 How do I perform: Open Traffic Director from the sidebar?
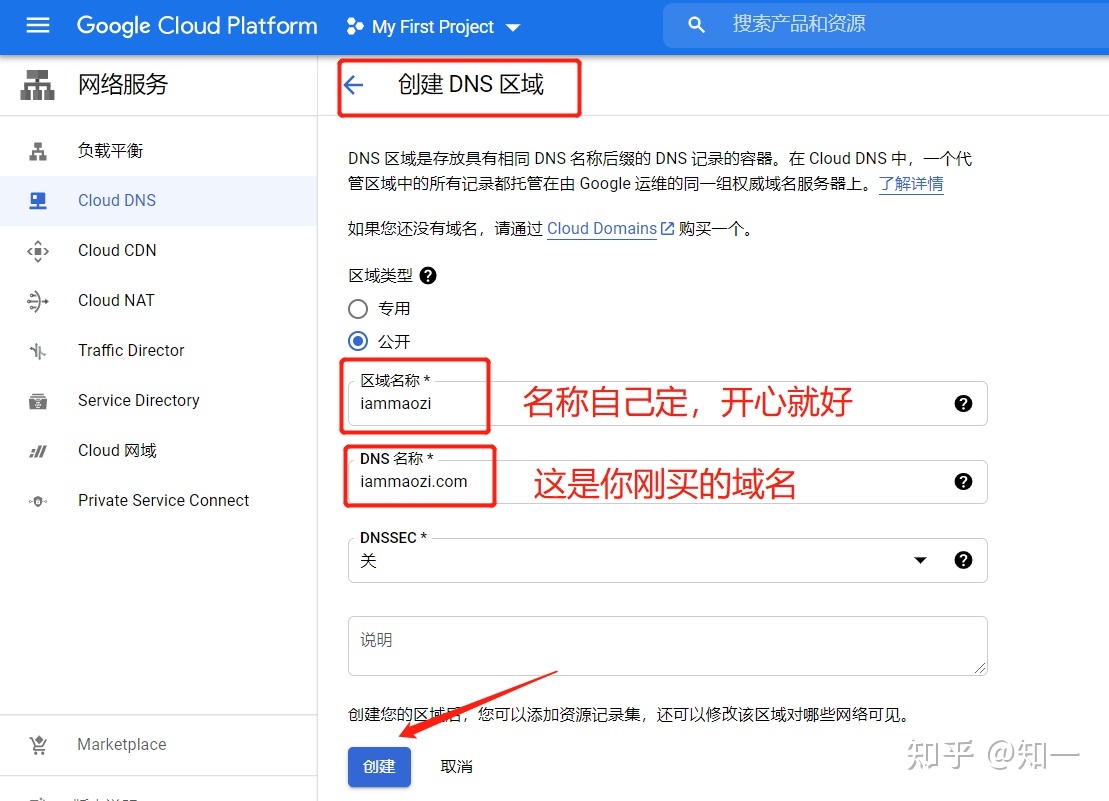click(130, 350)
